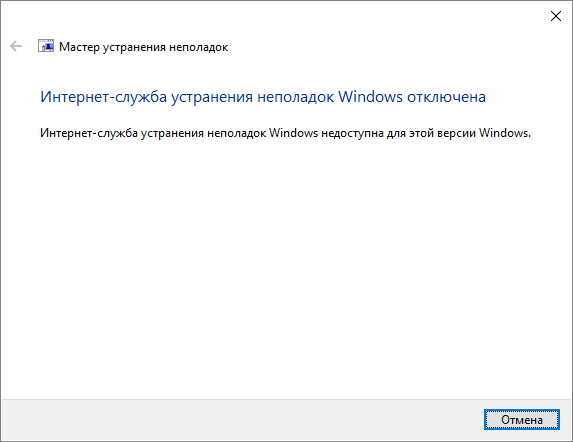Click the Мастер устранения неполадок title text

144,47
